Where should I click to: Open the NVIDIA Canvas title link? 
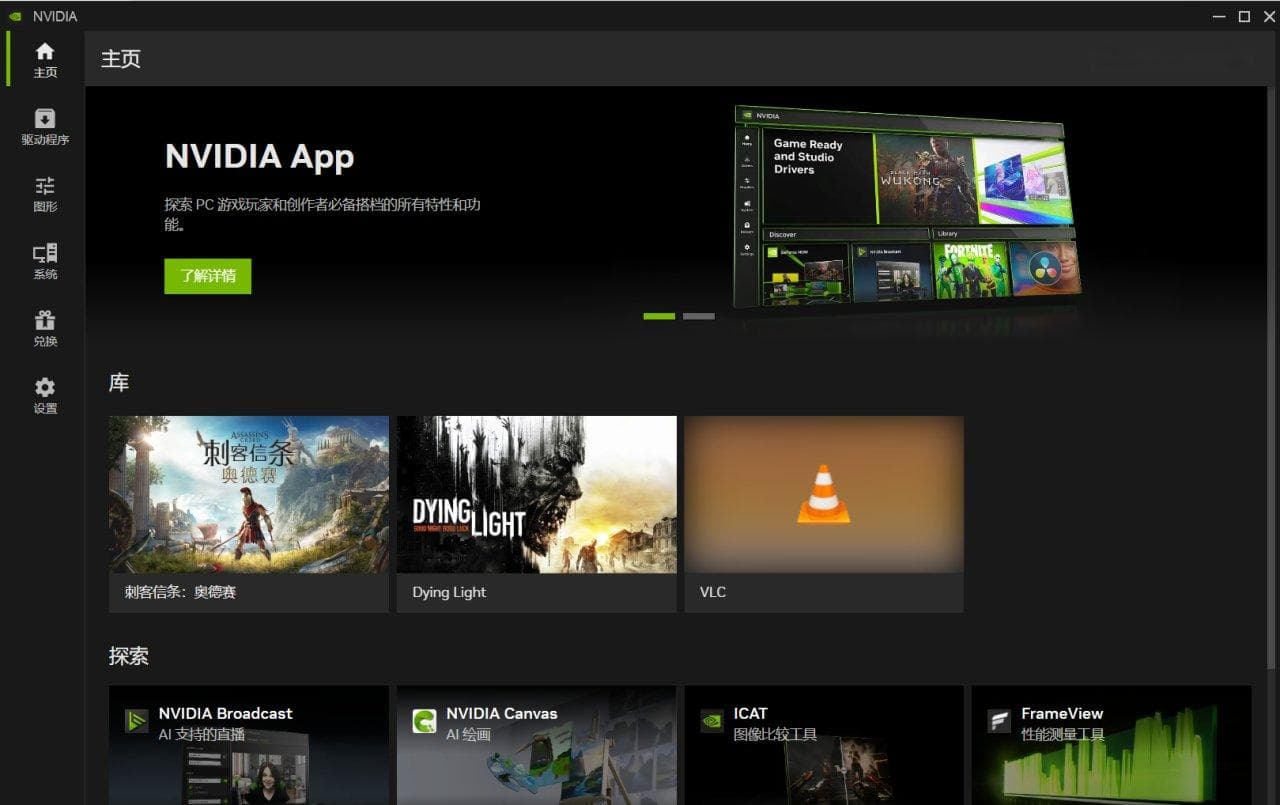[x=502, y=713]
